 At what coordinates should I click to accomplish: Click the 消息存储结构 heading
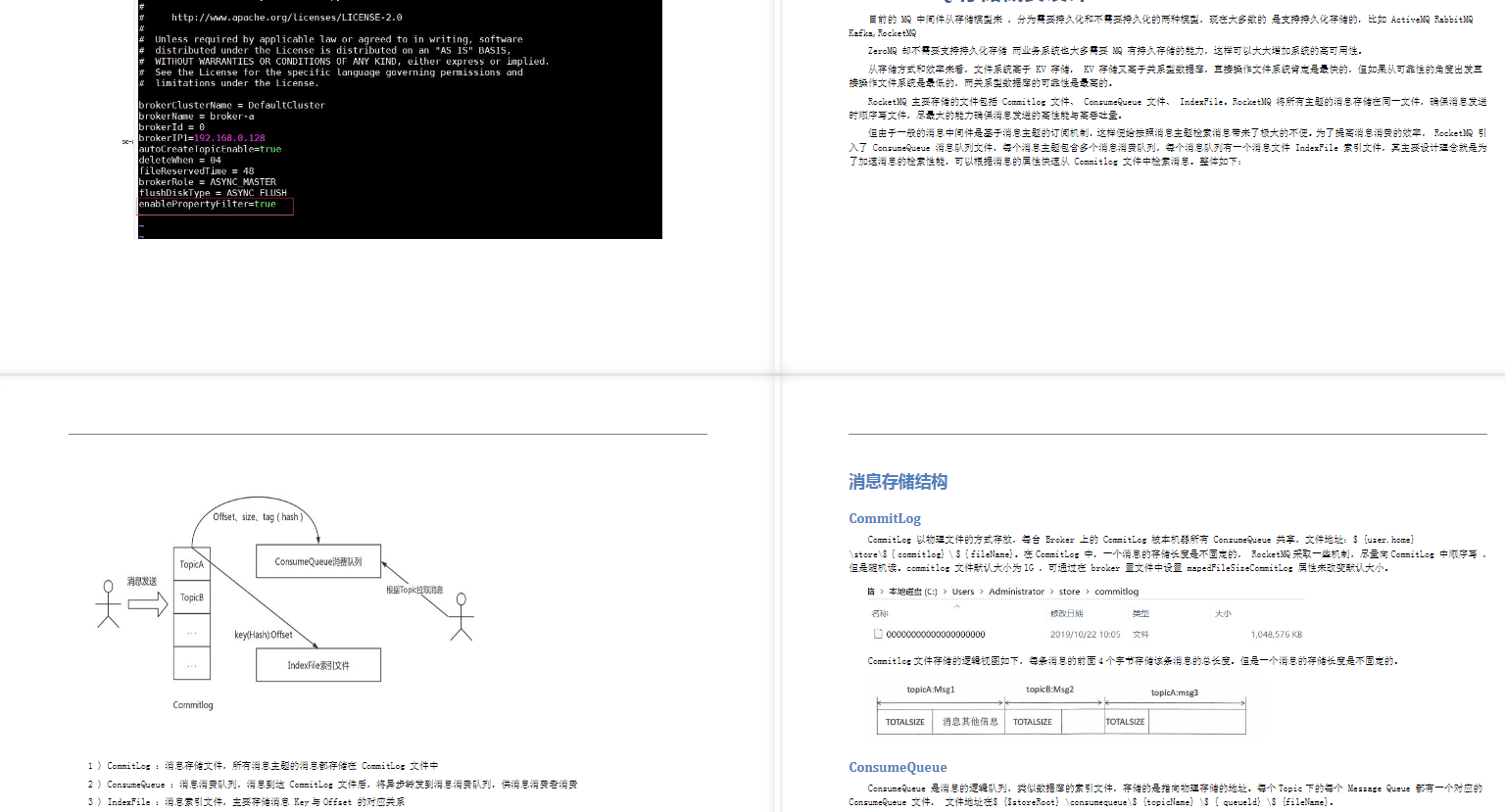(x=898, y=482)
